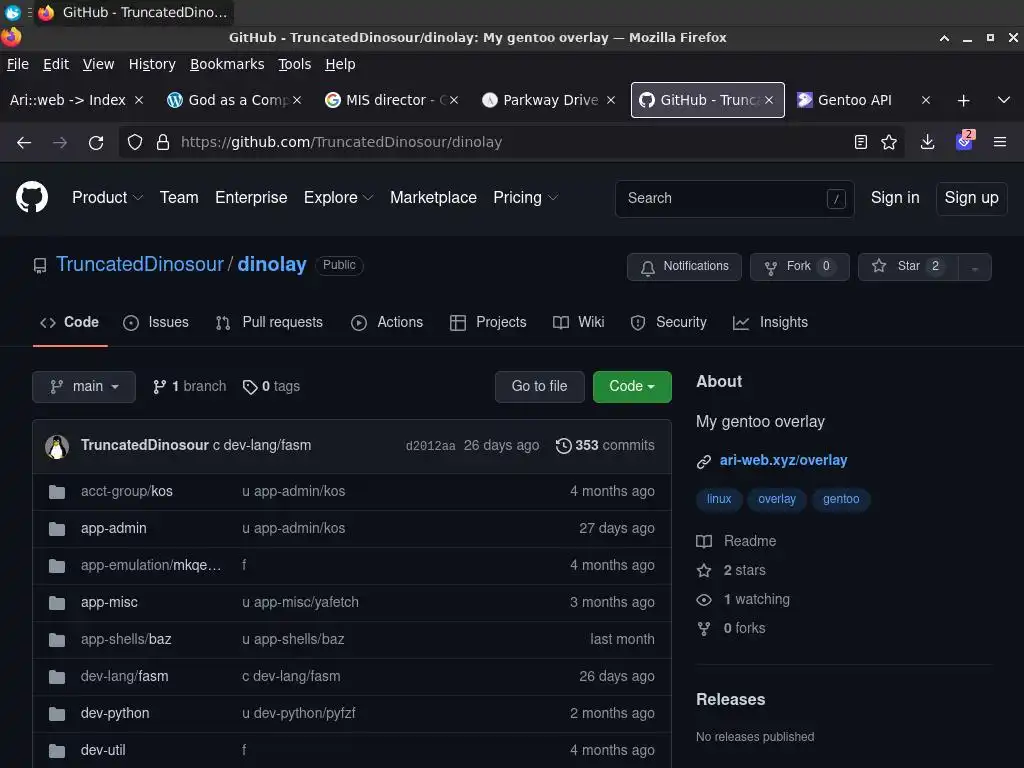
Task: Open the Projects tab
Action: [488, 323]
